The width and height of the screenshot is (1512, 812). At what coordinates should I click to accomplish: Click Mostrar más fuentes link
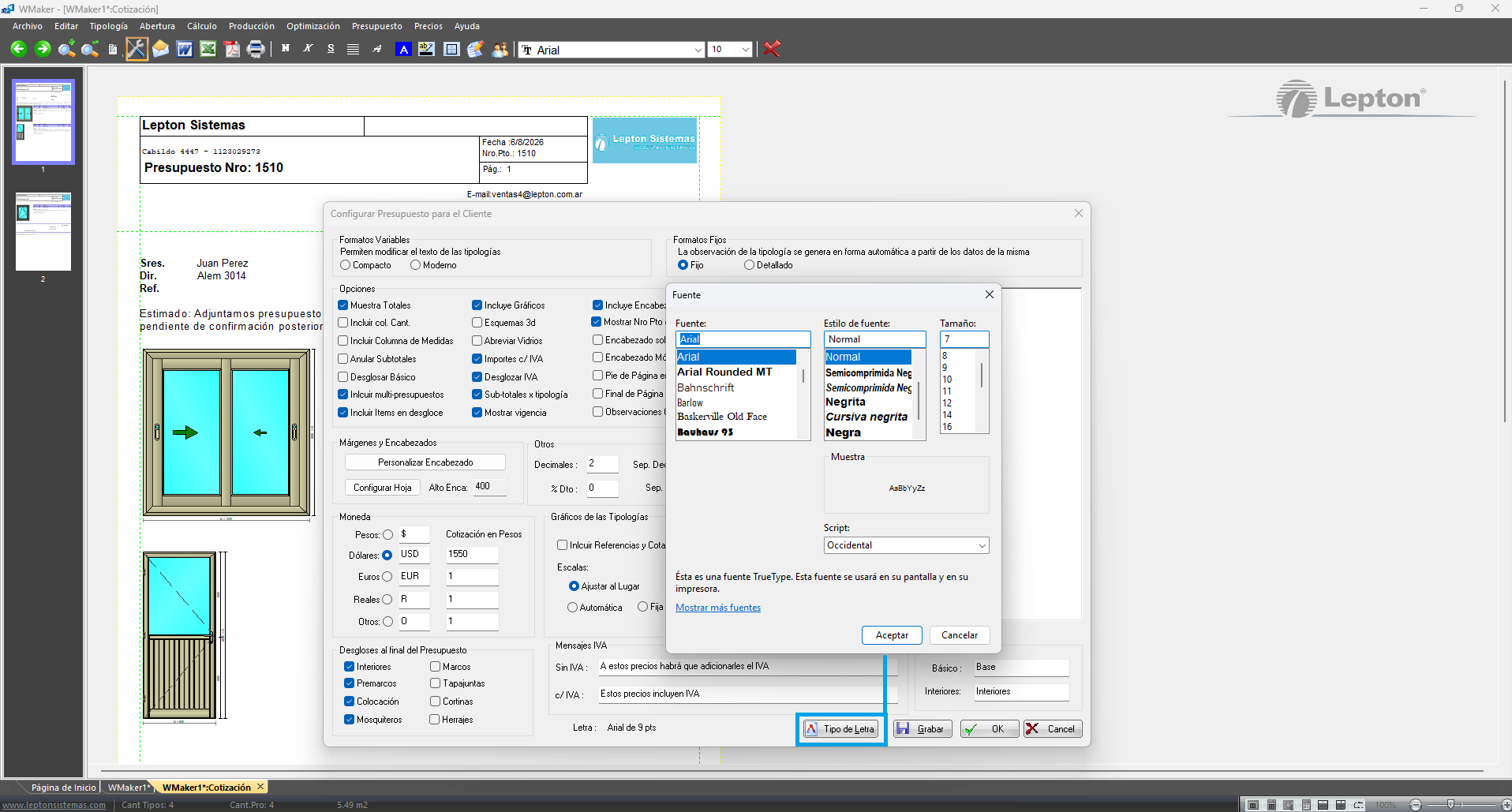point(718,608)
